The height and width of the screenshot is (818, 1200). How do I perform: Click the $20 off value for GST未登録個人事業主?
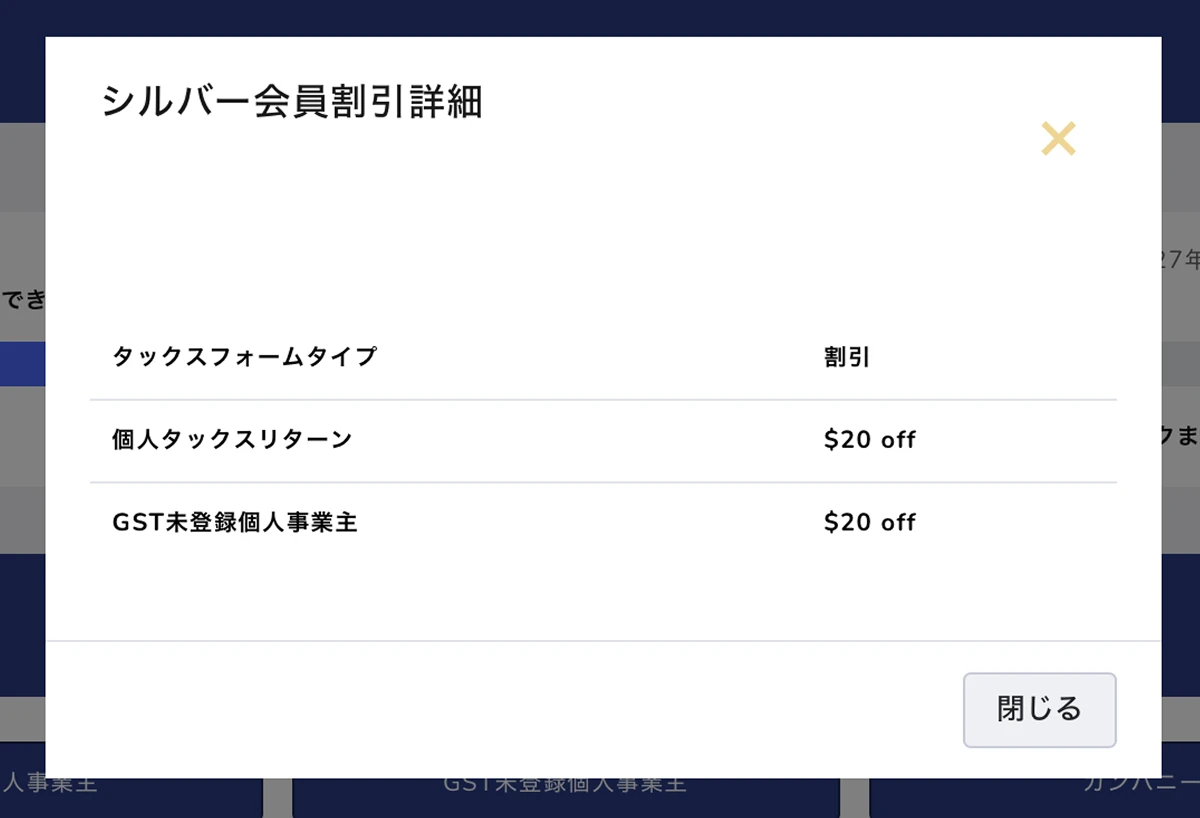(869, 522)
